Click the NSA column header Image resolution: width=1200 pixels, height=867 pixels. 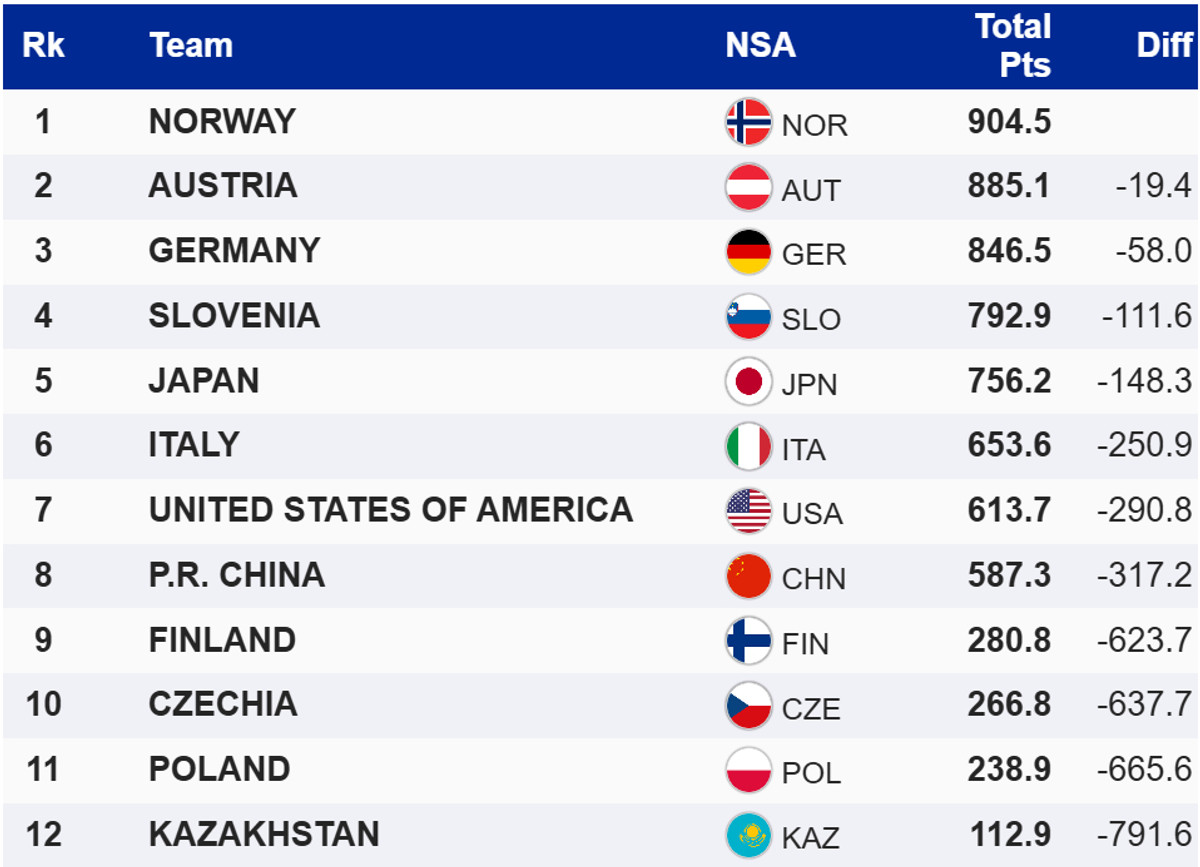point(760,46)
